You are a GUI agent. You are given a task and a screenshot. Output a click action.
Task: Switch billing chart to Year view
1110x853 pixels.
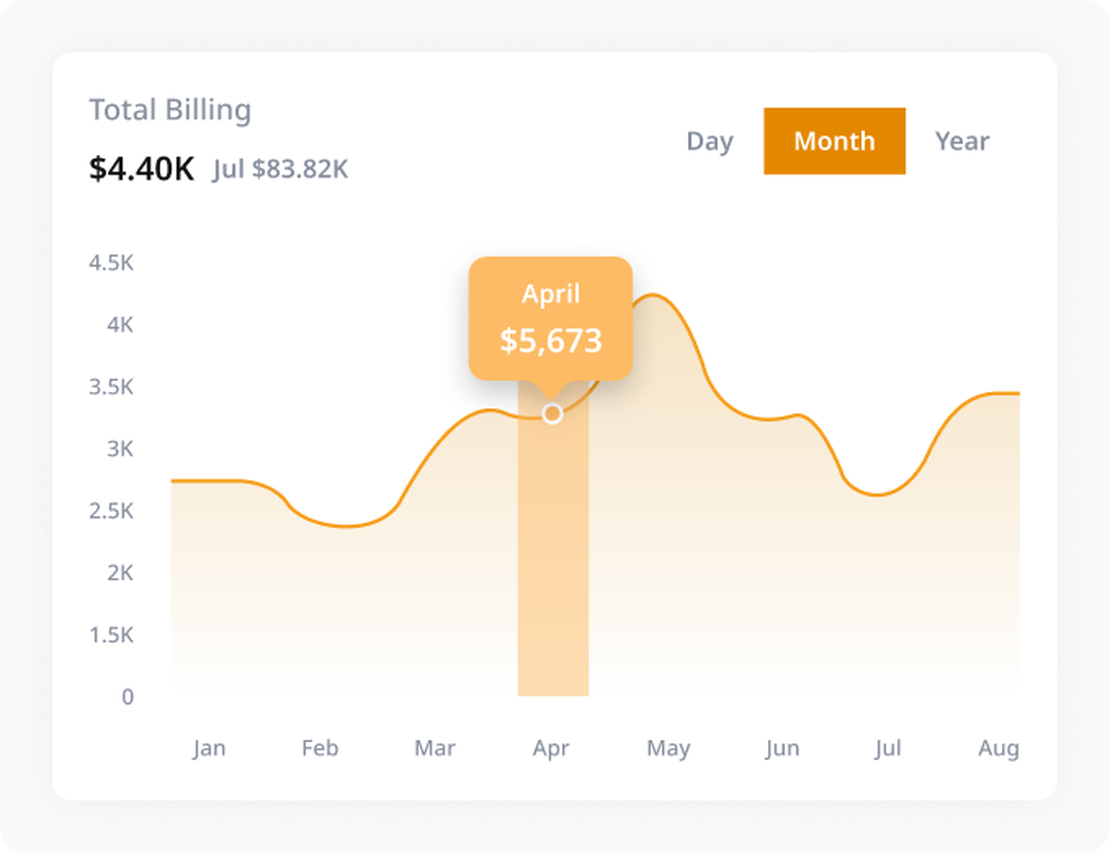point(962,141)
